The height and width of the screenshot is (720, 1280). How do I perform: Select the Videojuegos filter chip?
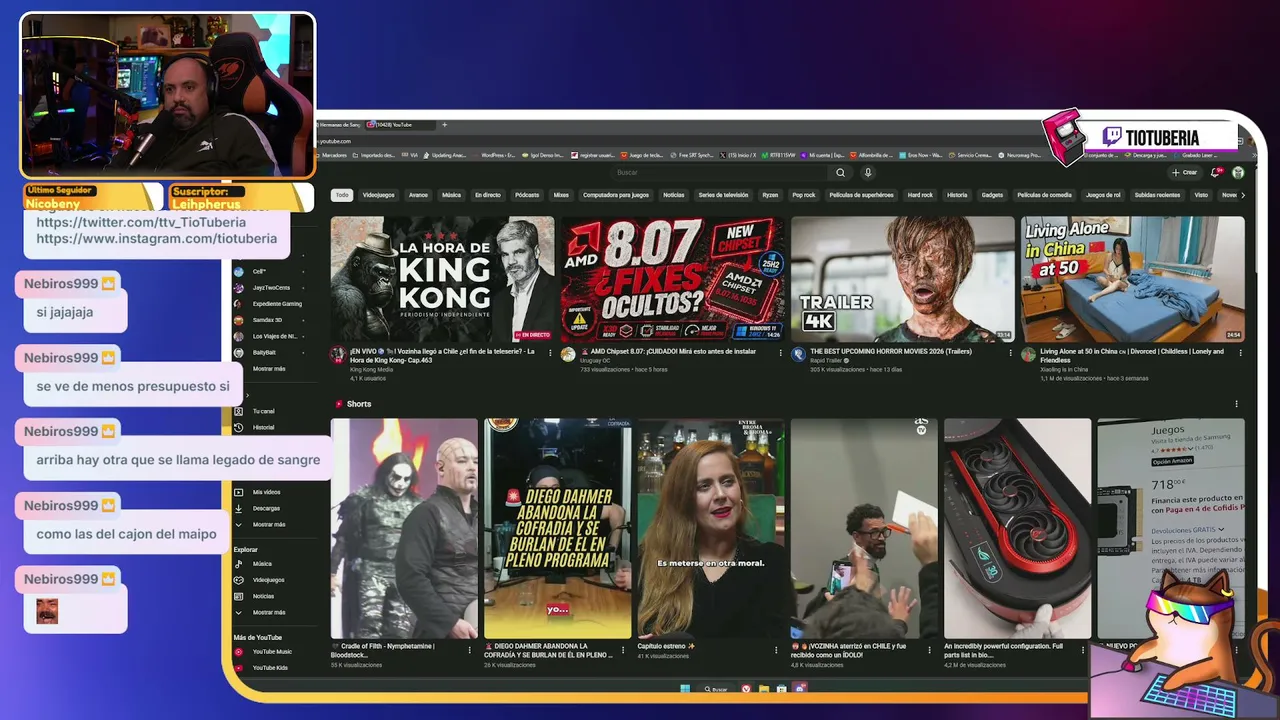coord(378,195)
